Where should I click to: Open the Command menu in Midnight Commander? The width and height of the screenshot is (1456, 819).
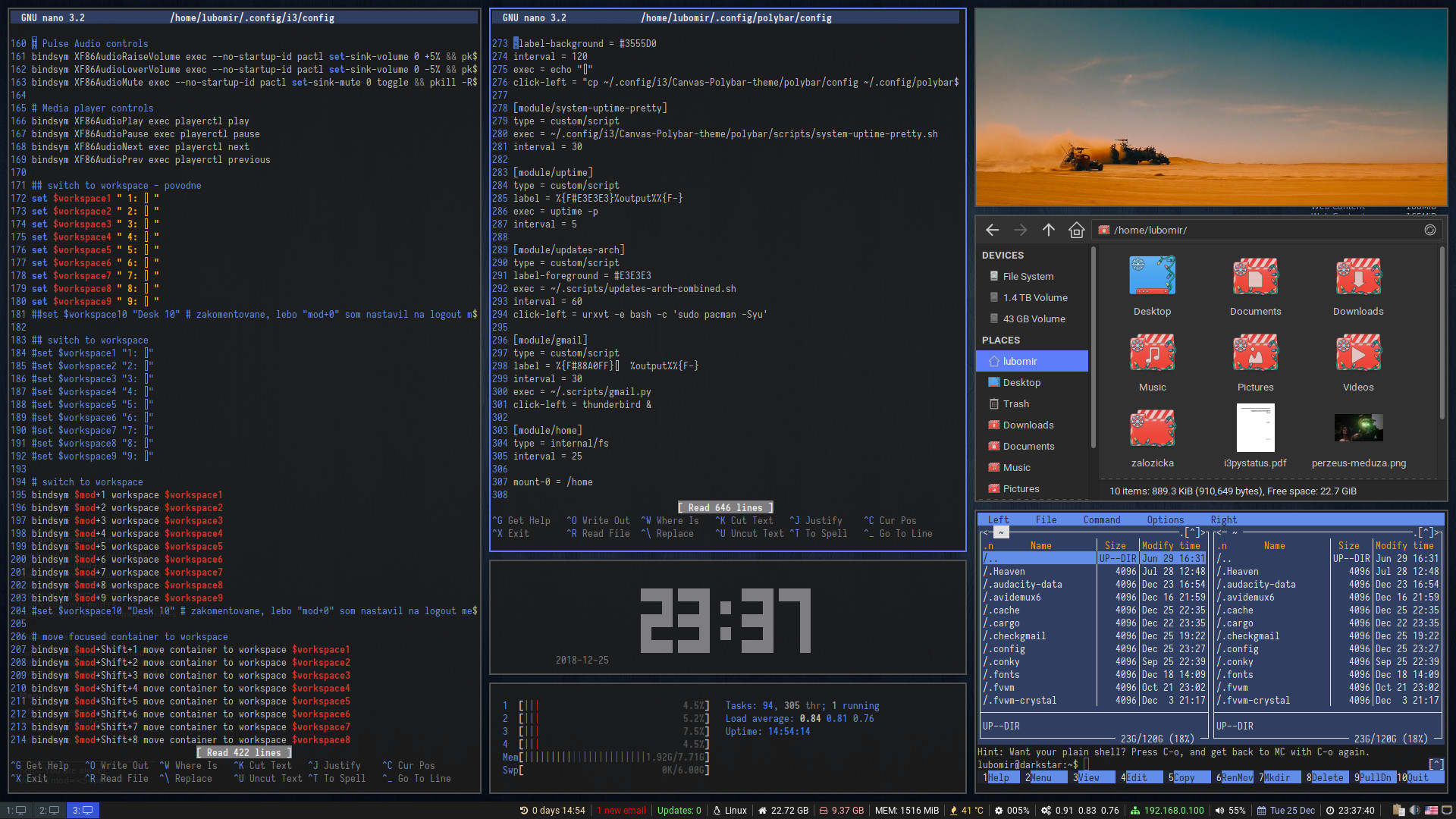click(x=1101, y=520)
